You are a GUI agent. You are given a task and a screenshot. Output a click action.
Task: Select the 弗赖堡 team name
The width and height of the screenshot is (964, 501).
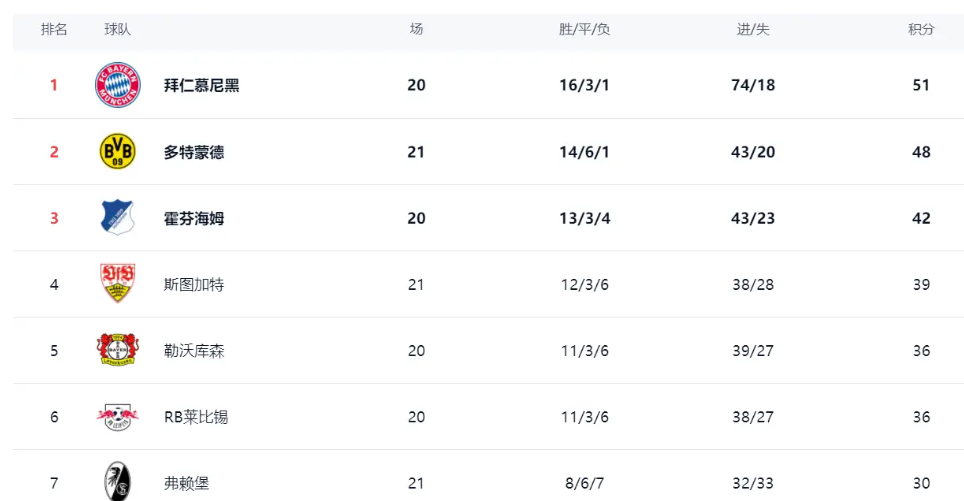(x=187, y=484)
